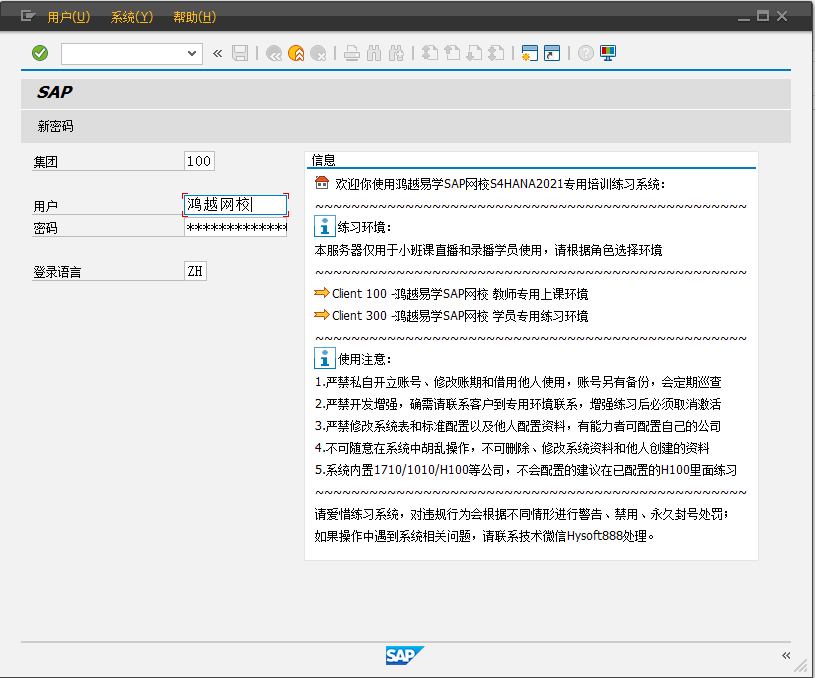Click the green checkmark Enter icon

point(40,53)
